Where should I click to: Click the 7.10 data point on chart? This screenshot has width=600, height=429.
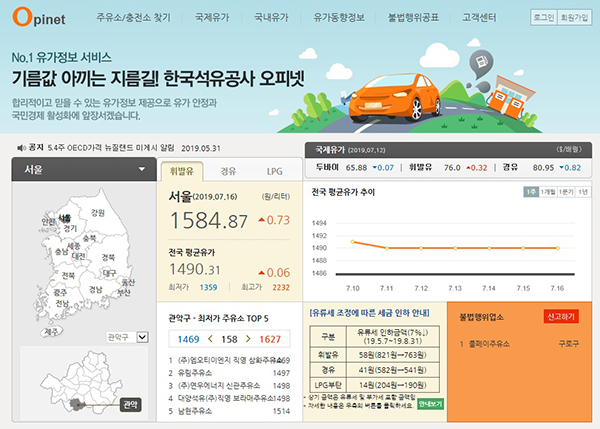[352, 241]
